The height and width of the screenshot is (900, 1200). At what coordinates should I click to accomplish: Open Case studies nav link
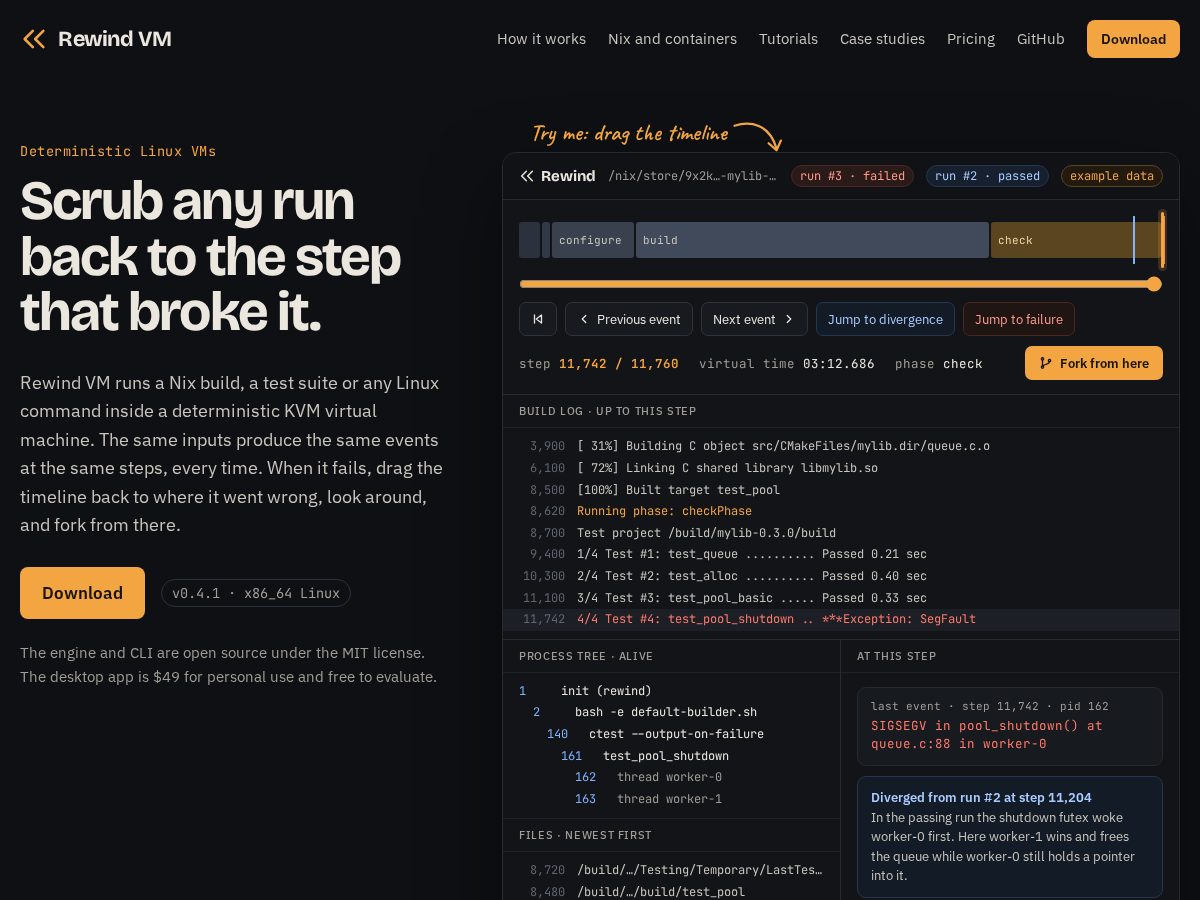pyautogui.click(x=882, y=39)
